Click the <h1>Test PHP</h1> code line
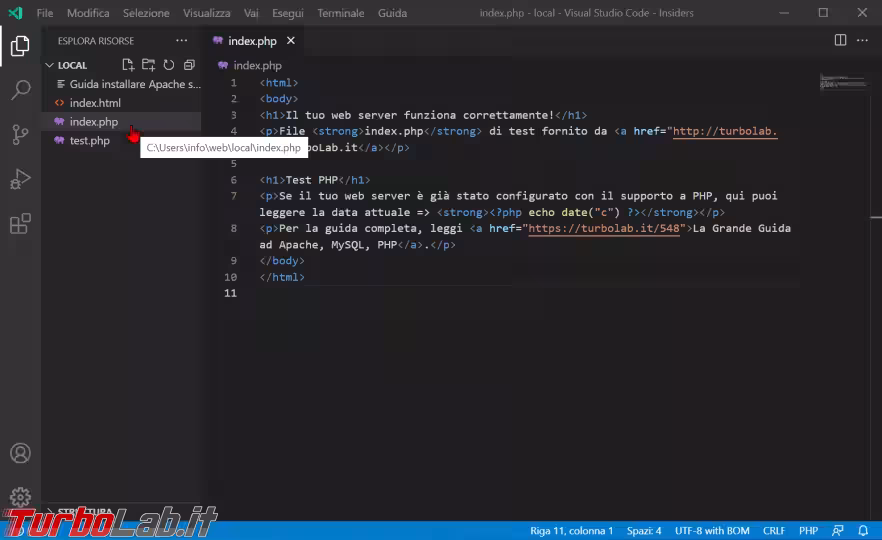 coord(315,180)
